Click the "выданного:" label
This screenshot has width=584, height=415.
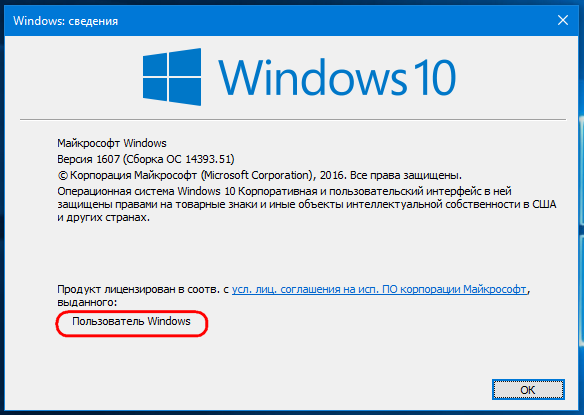[x=87, y=302]
